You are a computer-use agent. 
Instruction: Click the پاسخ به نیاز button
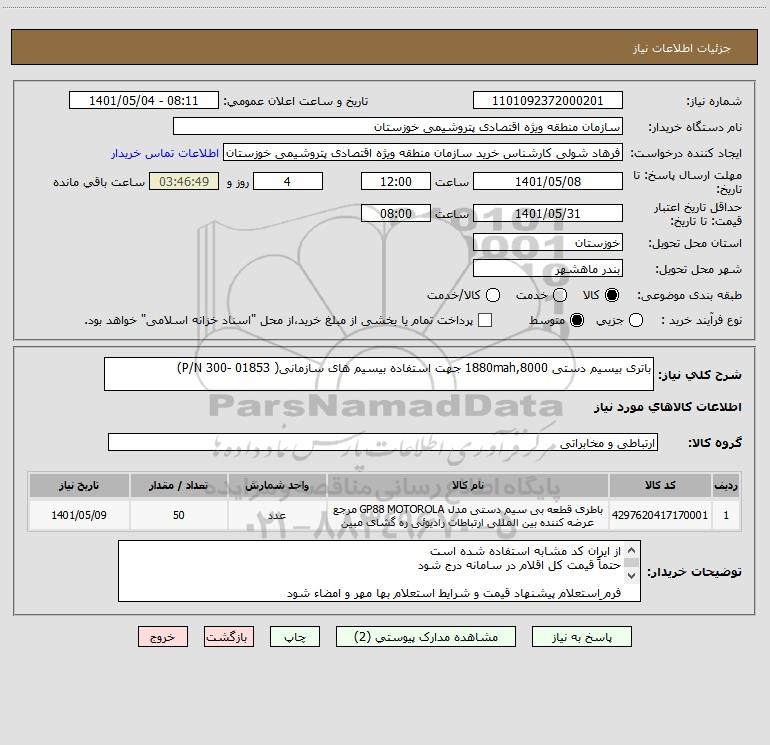pos(582,637)
